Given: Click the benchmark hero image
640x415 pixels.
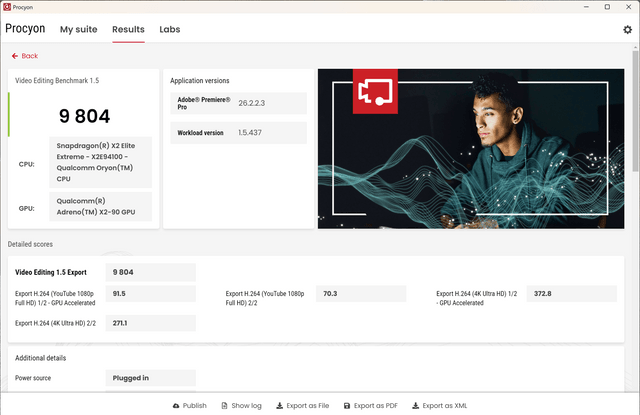Looking at the screenshot, I should coord(471,149).
